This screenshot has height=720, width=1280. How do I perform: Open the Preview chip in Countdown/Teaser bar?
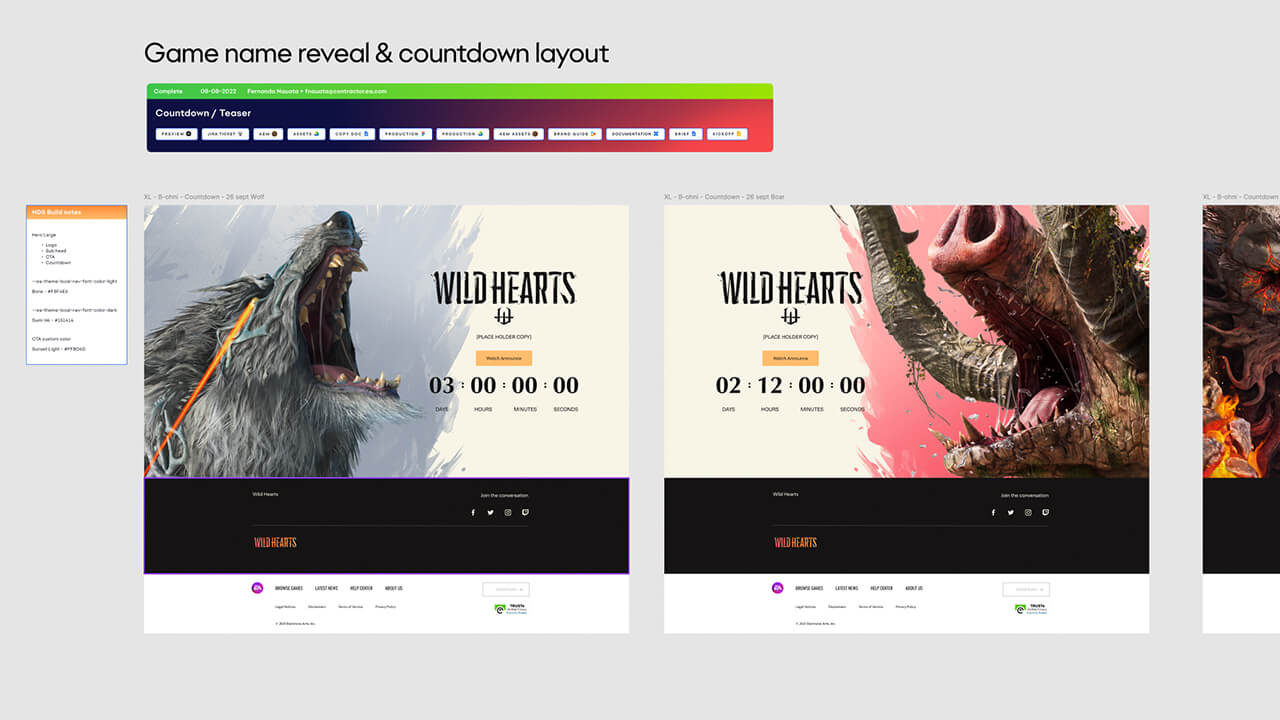click(176, 133)
